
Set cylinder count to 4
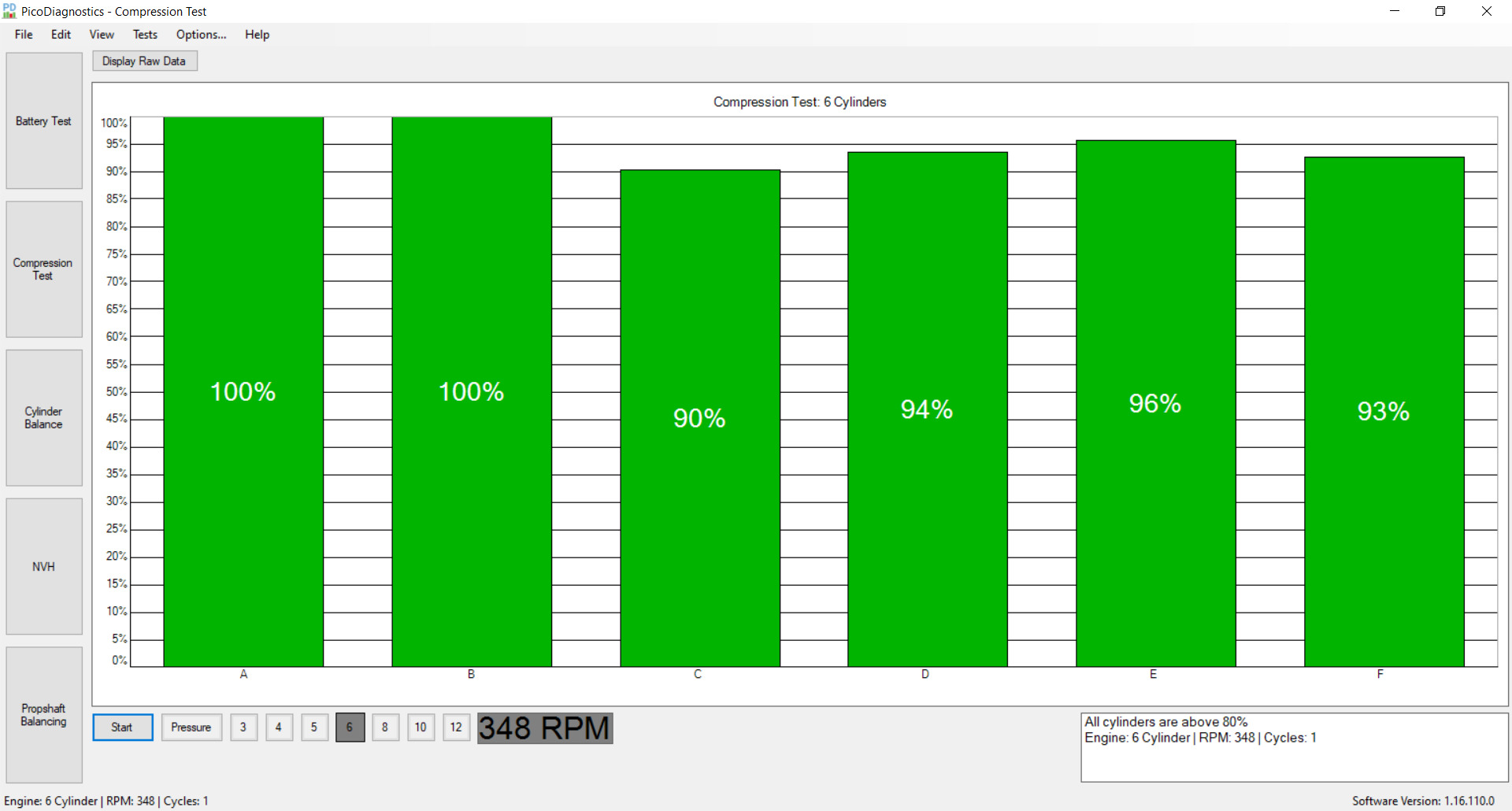tap(279, 728)
